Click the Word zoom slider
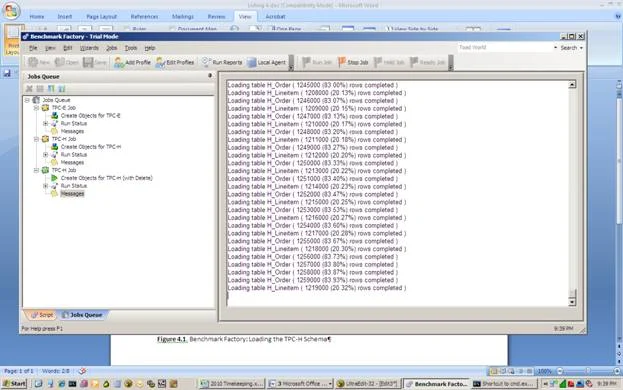Image resolution: width=623 pixels, height=390 pixels. pos(588,371)
